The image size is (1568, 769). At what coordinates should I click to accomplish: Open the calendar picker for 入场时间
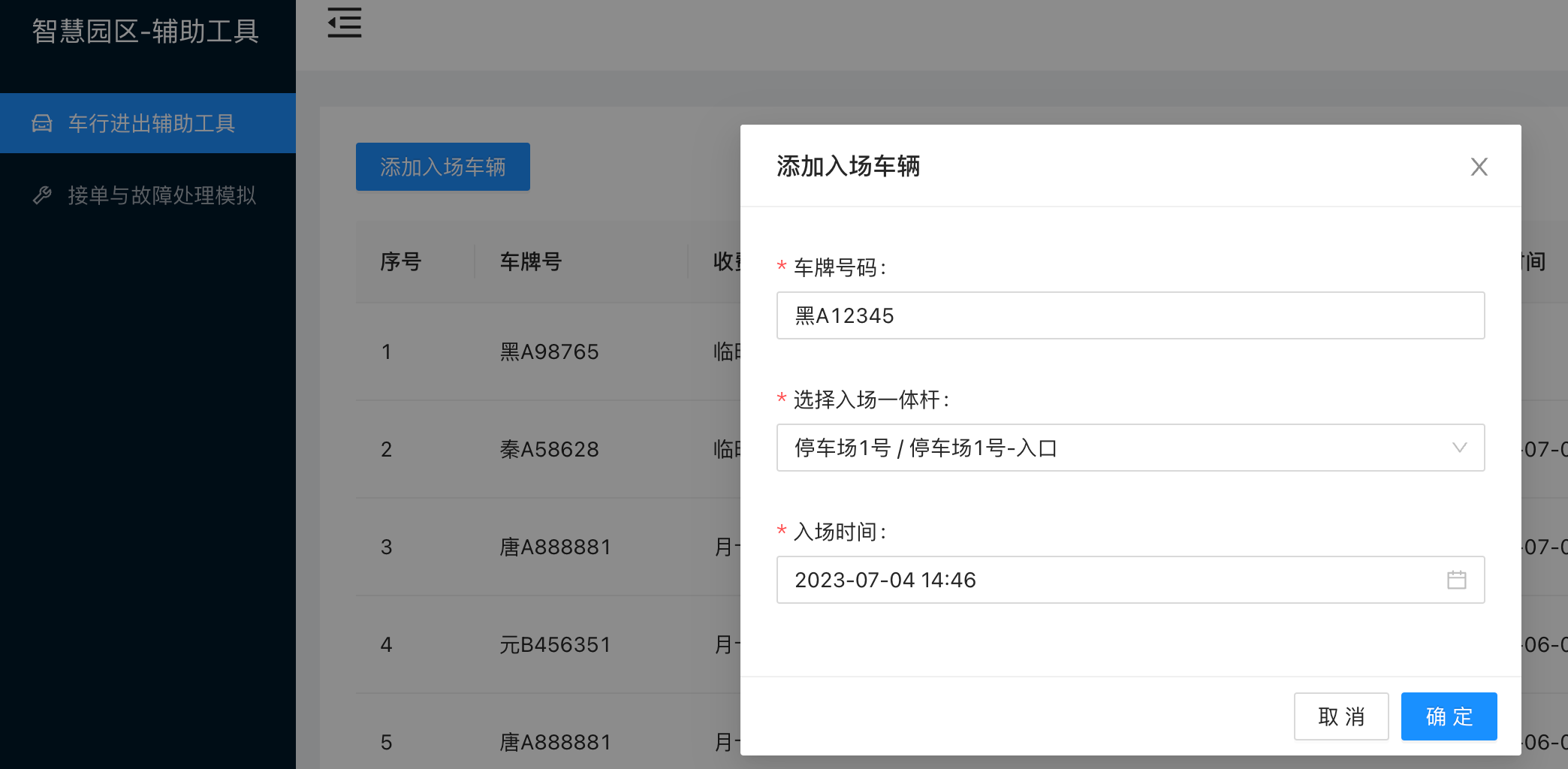[1458, 579]
